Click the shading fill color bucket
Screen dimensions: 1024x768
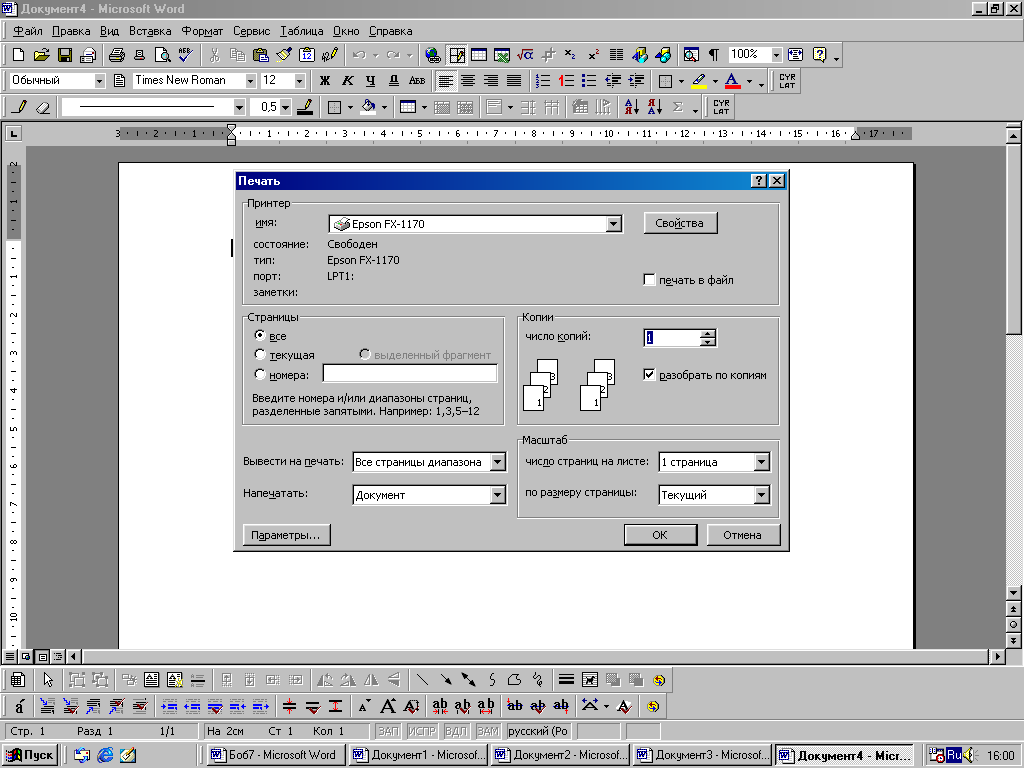[x=369, y=107]
